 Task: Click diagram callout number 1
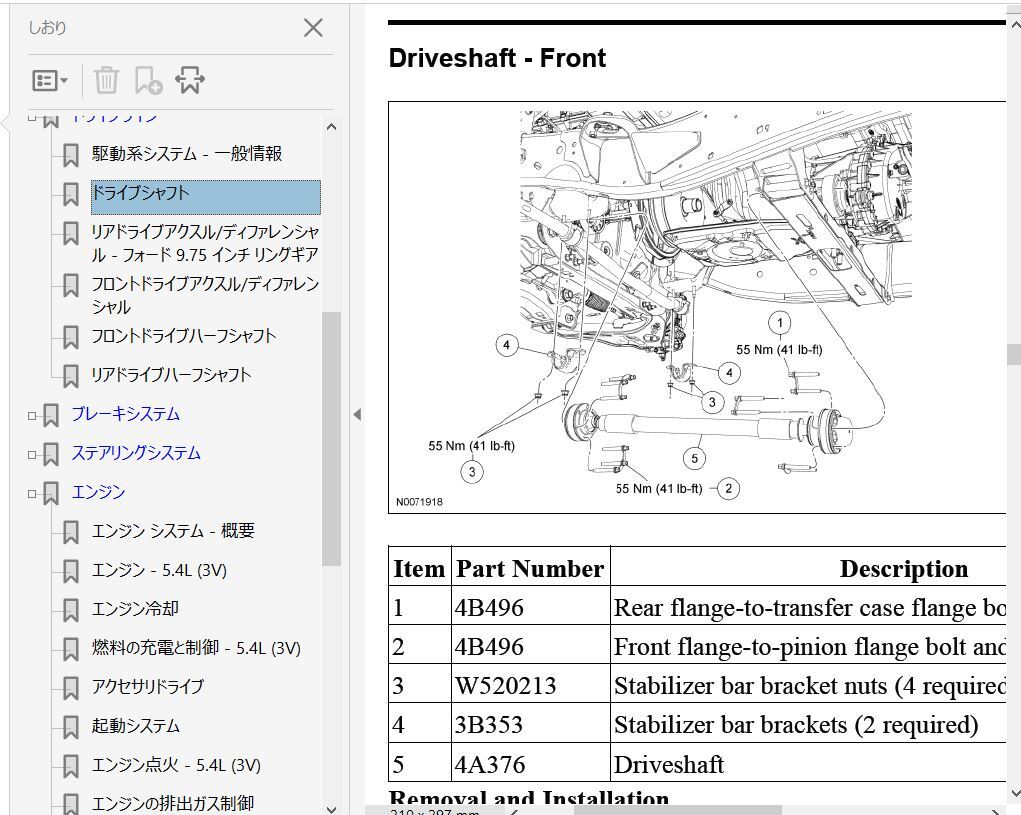tap(779, 322)
